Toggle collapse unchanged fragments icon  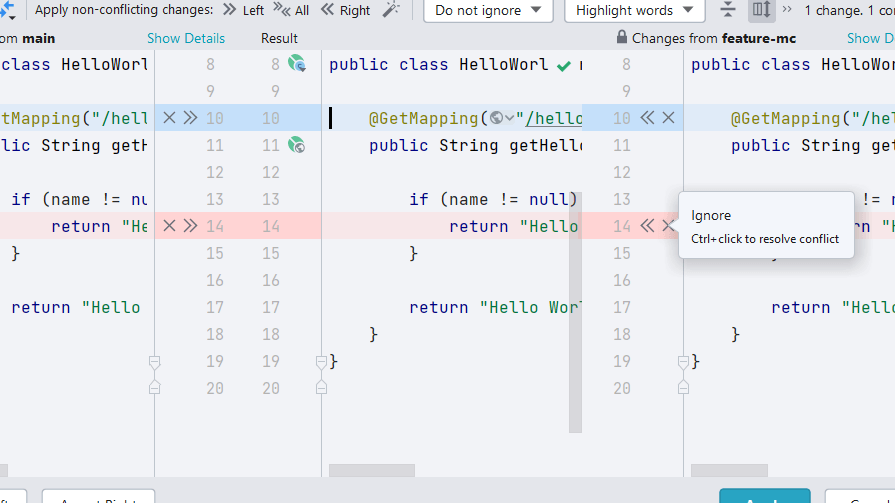[728, 10]
